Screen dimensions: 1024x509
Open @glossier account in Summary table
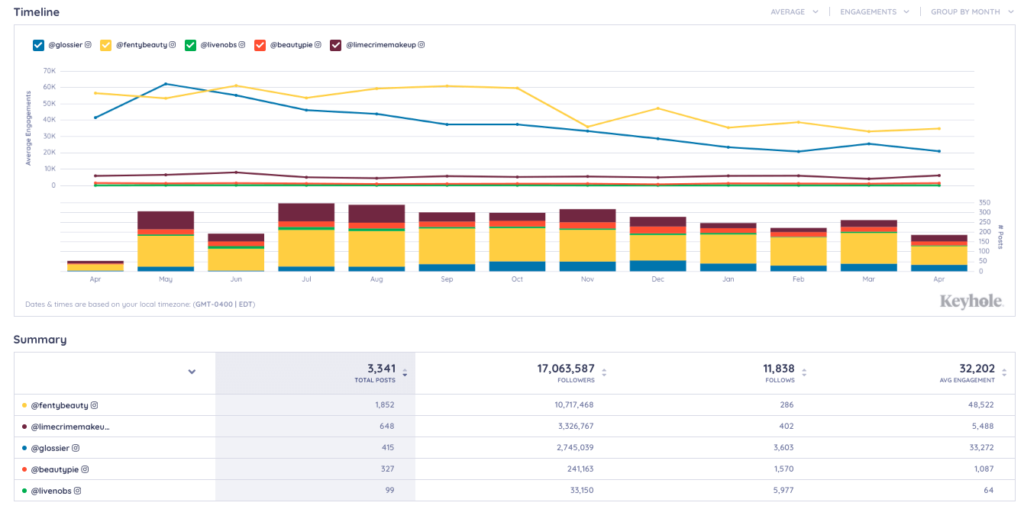tap(50, 448)
